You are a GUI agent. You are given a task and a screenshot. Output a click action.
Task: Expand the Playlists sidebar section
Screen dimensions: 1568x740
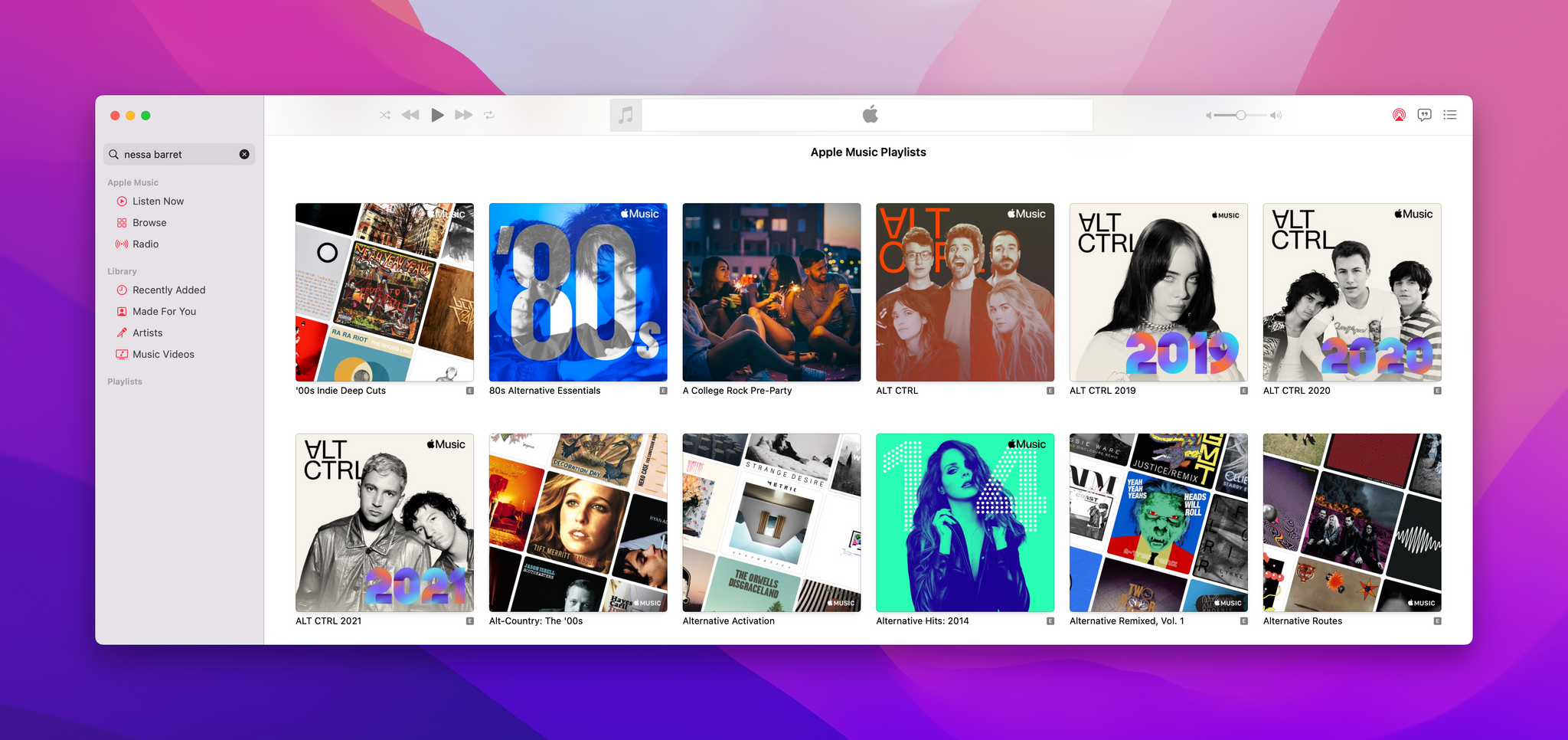125,381
